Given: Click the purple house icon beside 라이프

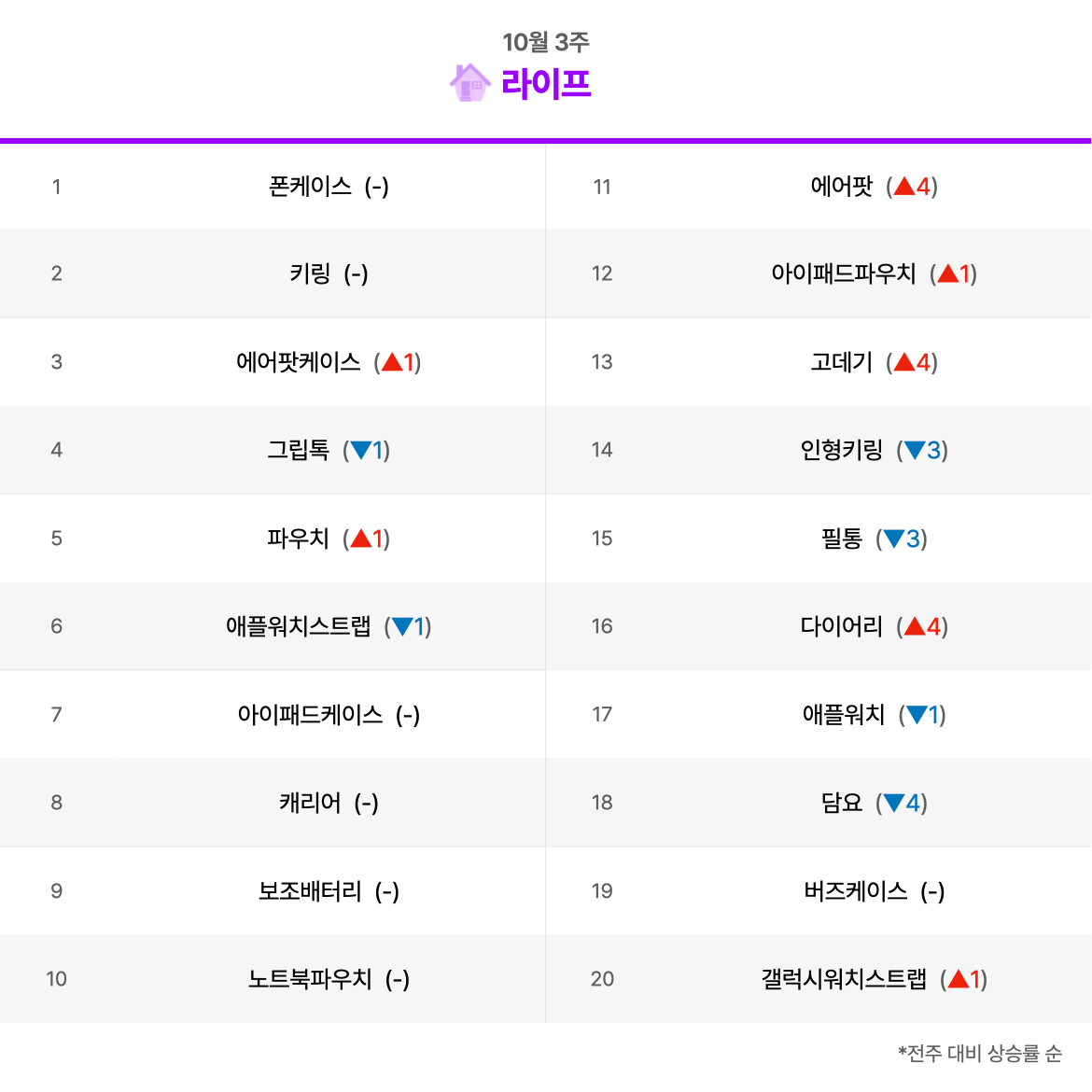Looking at the screenshot, I should tap(470, 83).
